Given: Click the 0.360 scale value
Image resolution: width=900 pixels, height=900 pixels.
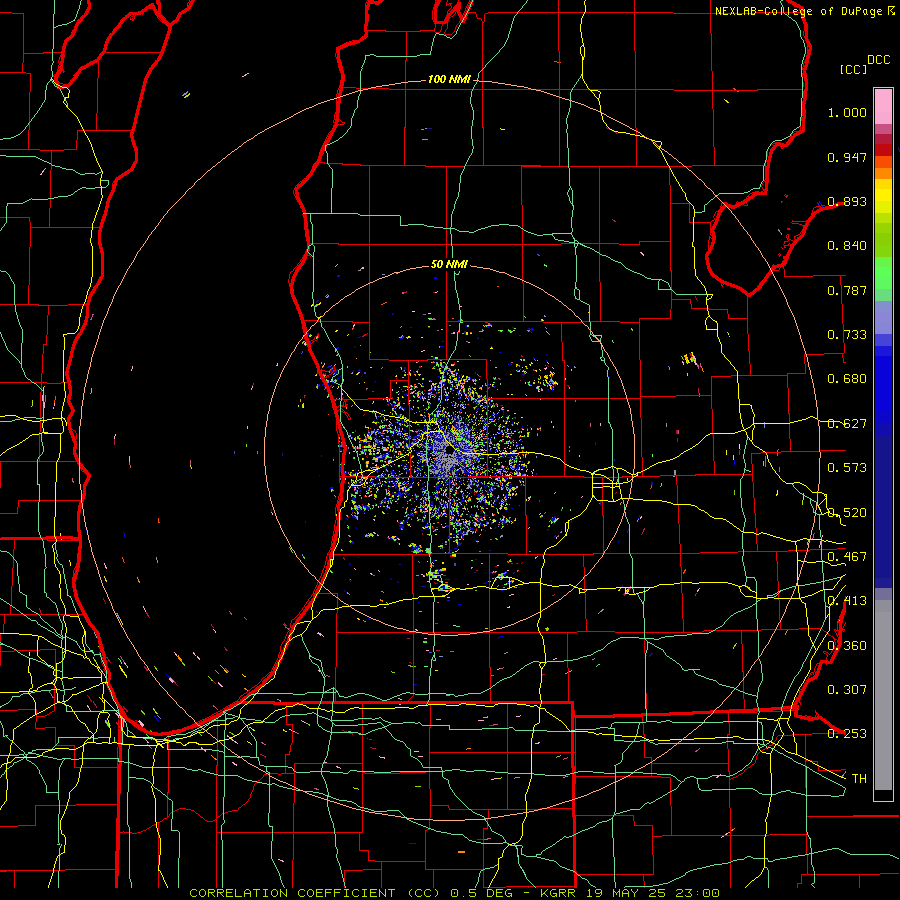Looking at the screenshot, I should pos(847,646).
